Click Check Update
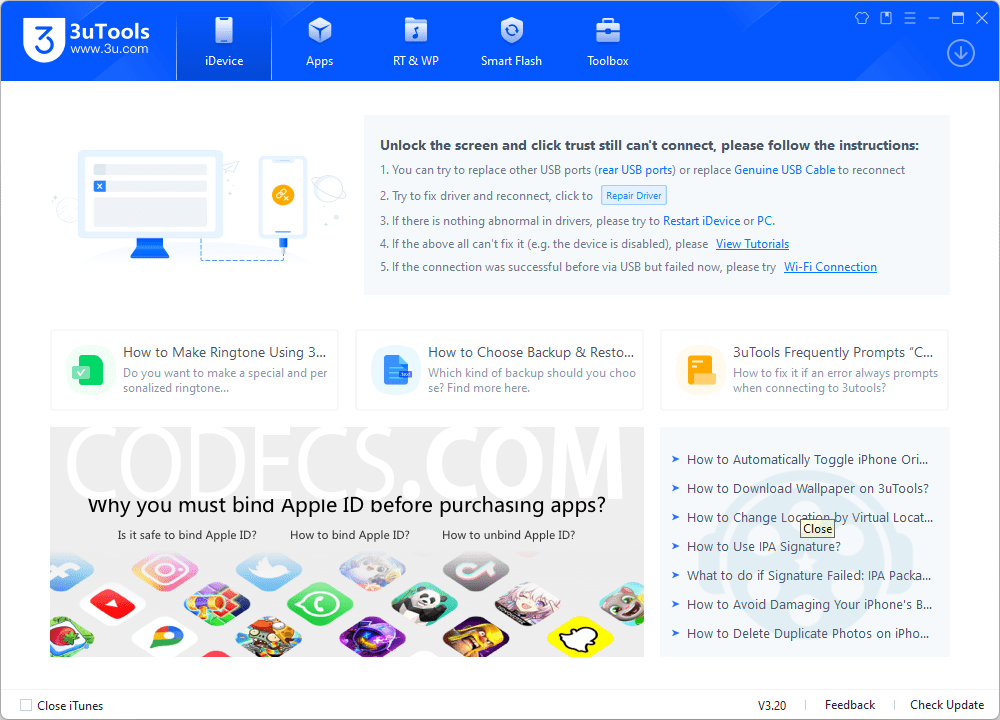This screenshot has width=1000, height=720. tap(946, 705)
